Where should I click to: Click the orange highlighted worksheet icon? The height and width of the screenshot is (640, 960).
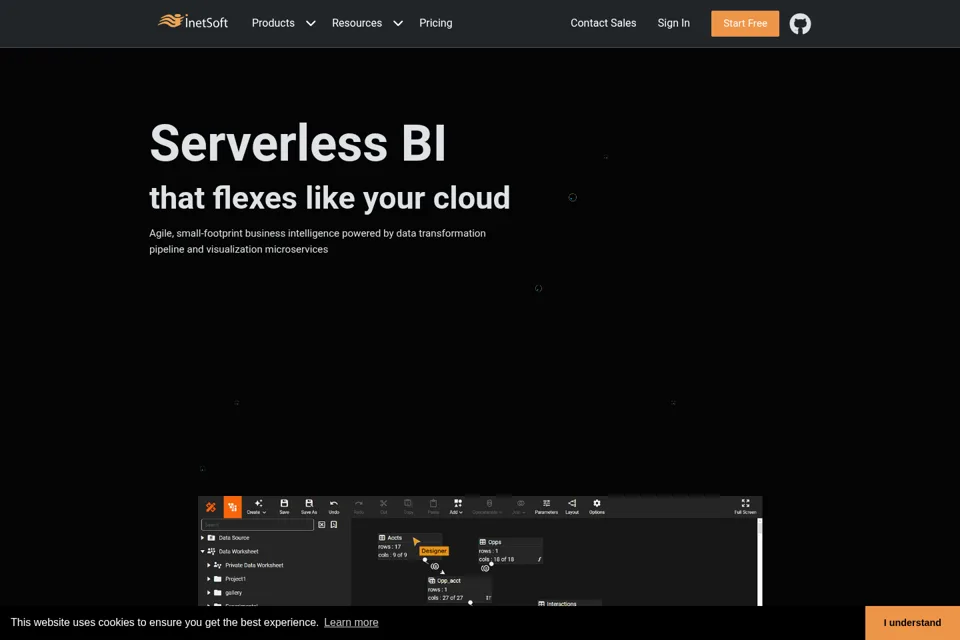(x=233, y=507)
